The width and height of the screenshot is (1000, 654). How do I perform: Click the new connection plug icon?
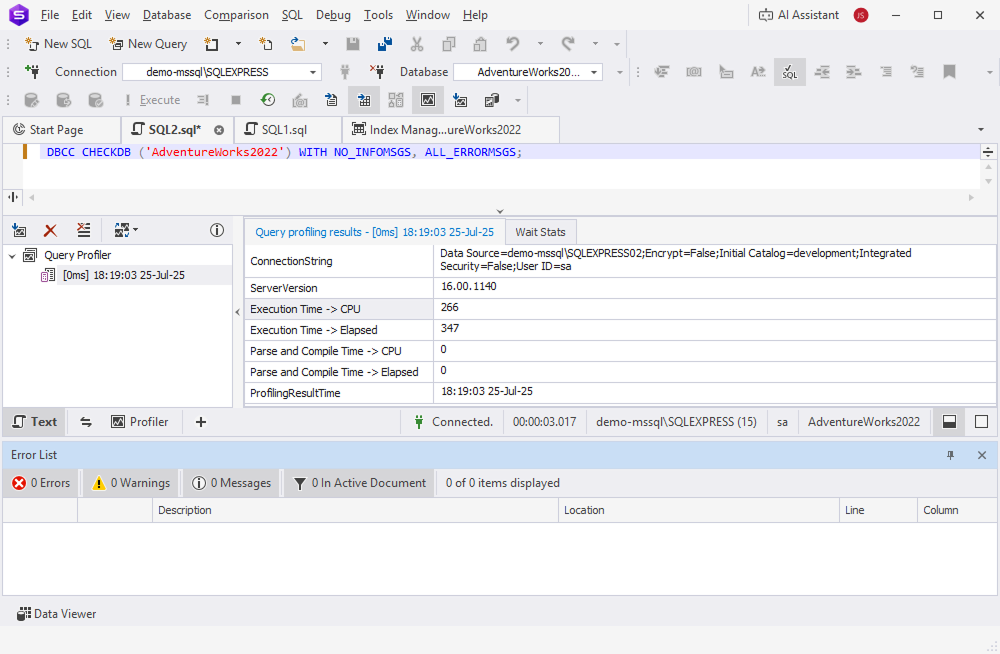[x=32, y=72]
